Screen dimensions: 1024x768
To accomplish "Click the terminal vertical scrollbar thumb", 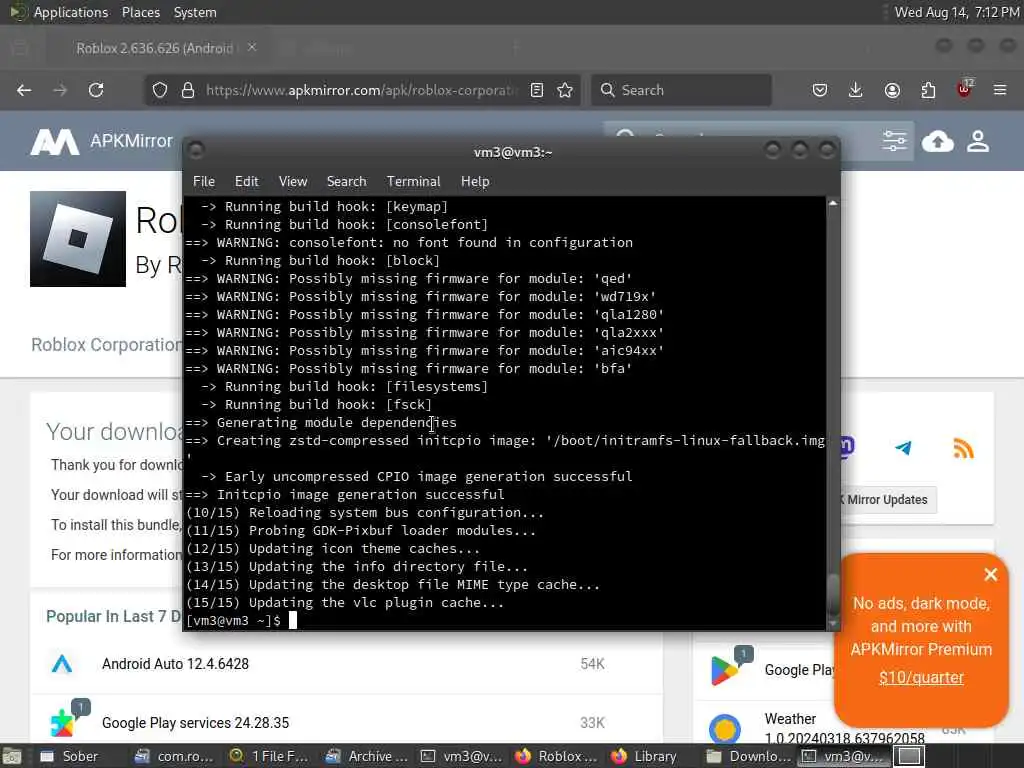I will [x=833, y=596].
